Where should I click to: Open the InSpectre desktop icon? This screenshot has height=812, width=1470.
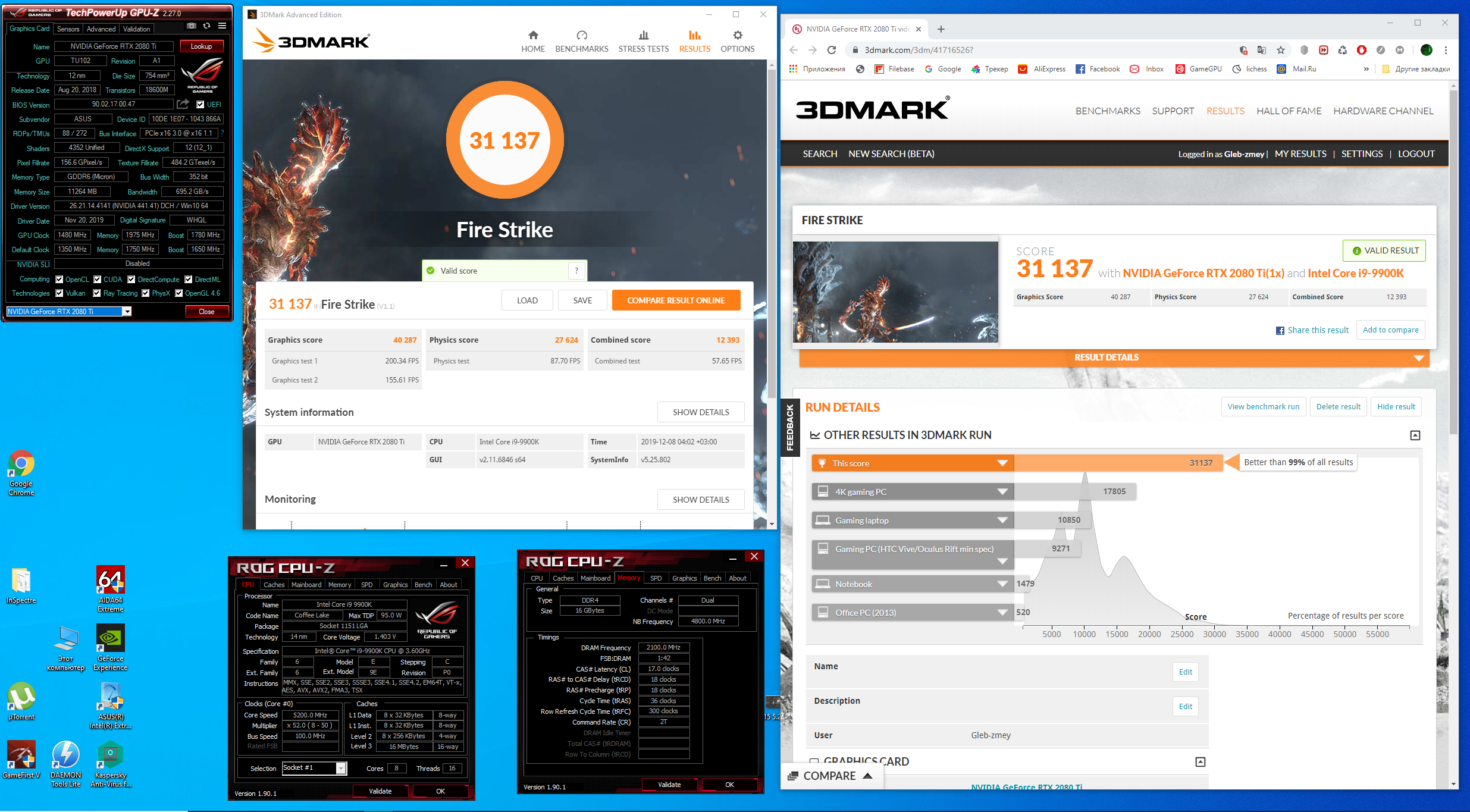(x=21, y=586)
